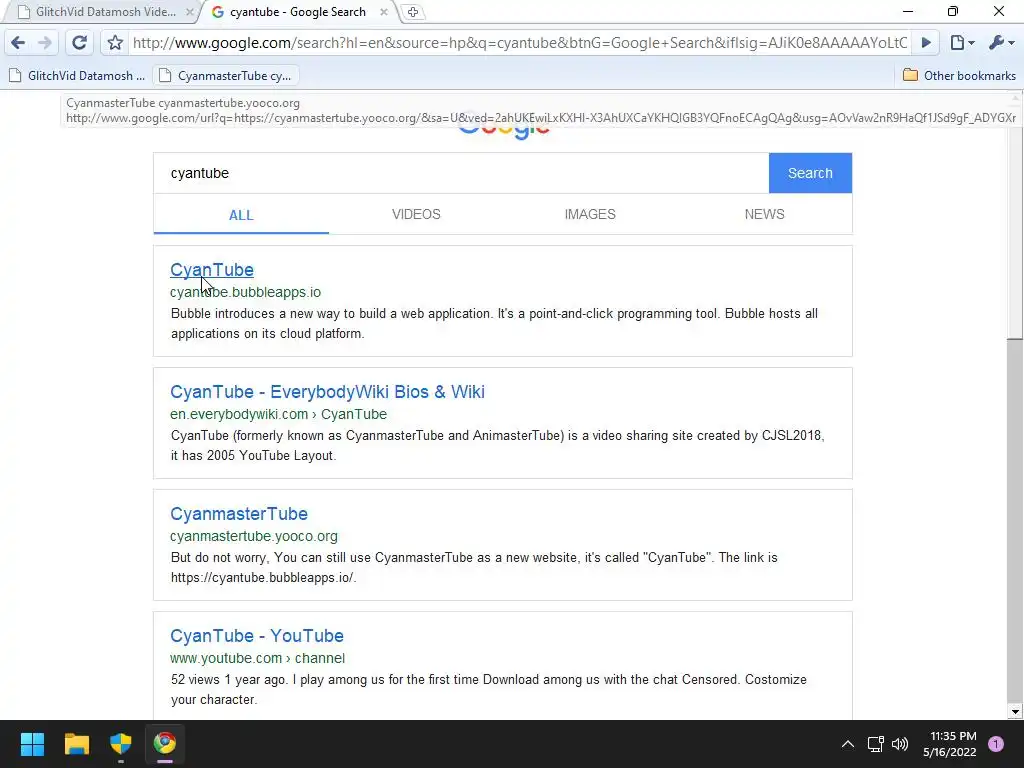Open the network icon in system tray
1024x768 pixels.
point(875,744)
